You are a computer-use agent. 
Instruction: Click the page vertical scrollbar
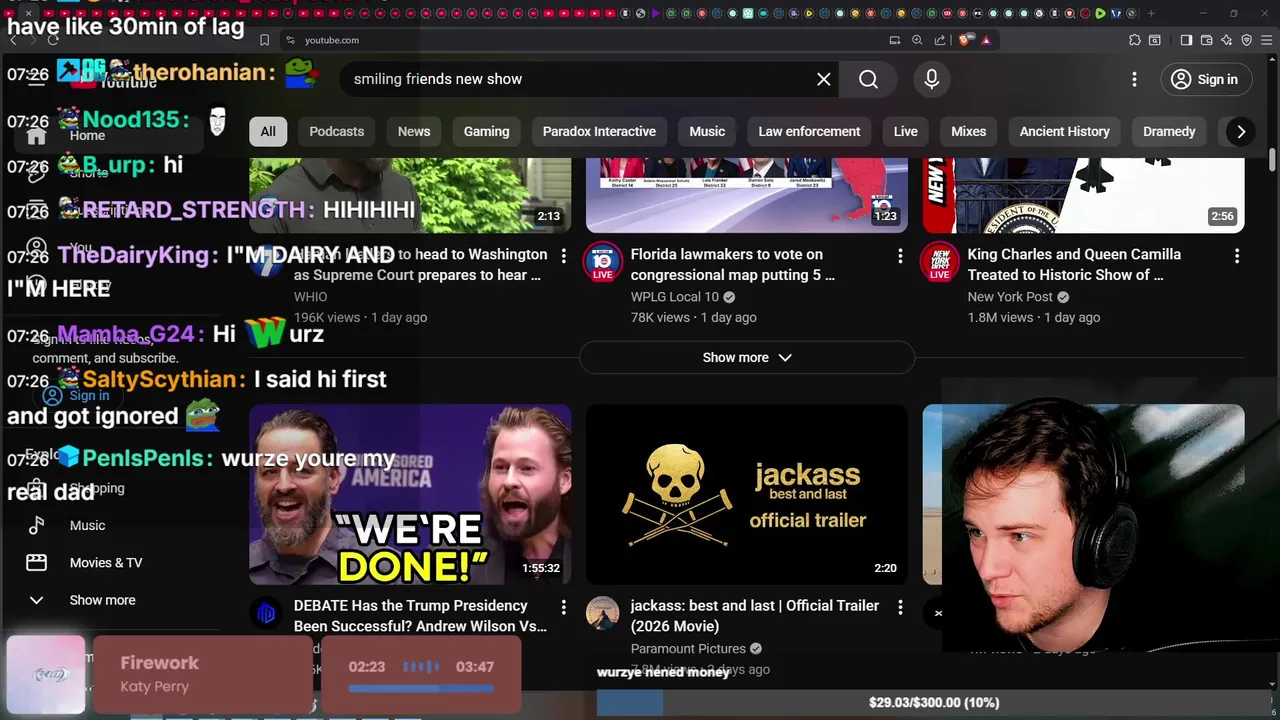point(1272,160)
